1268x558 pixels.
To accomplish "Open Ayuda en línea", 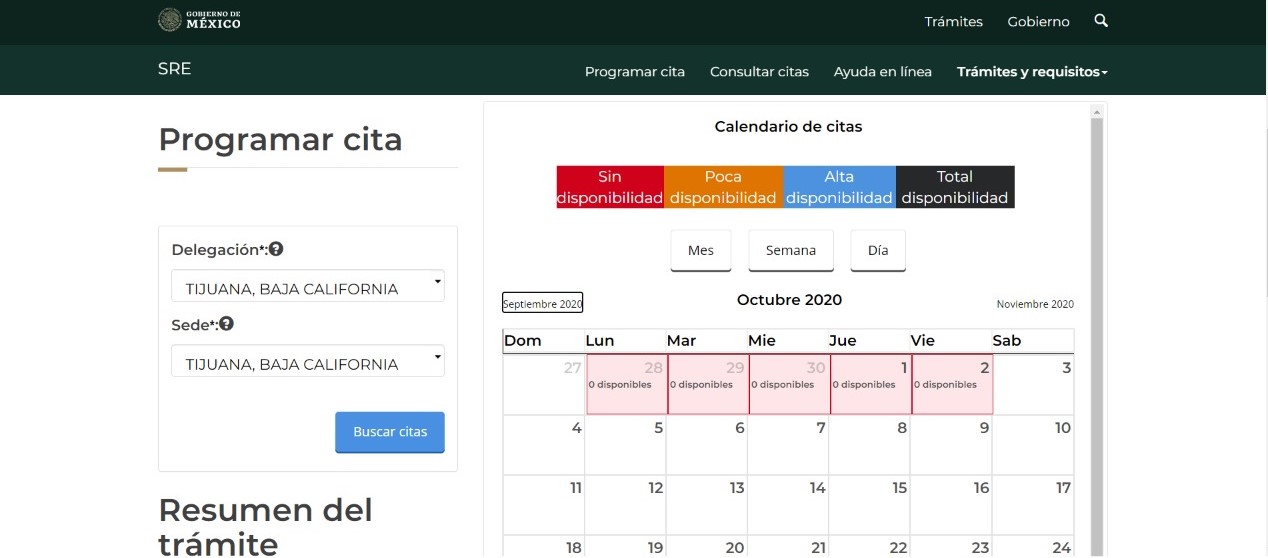I will [882, 72].
